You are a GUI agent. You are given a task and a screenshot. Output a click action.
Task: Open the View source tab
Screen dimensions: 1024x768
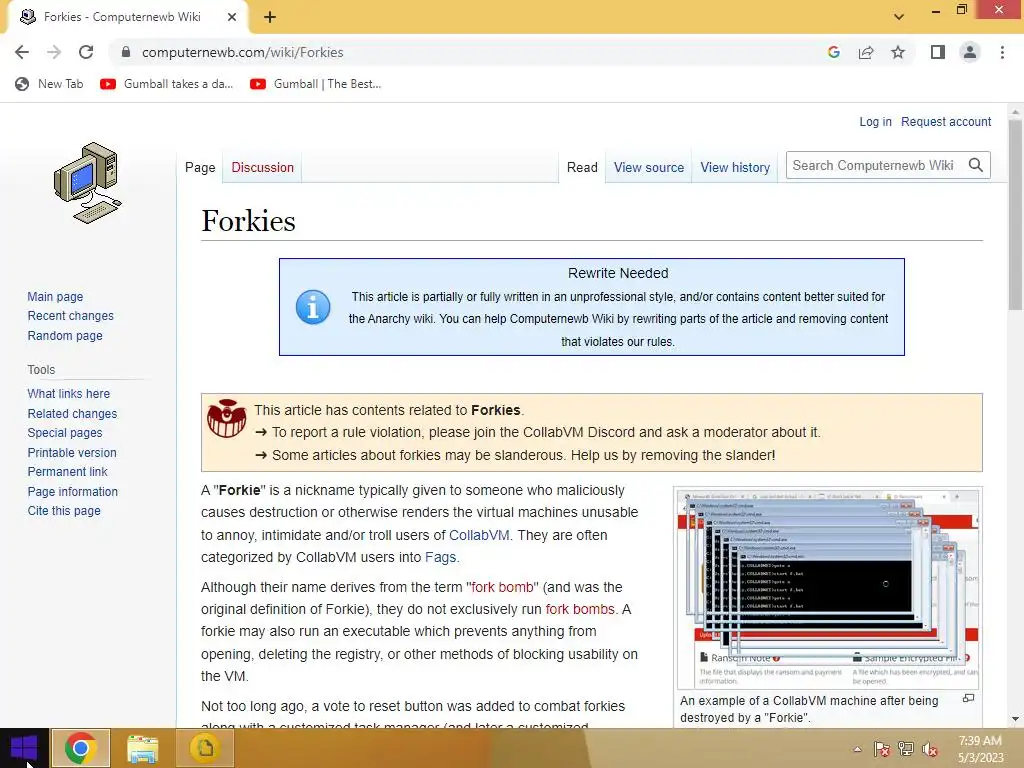[x=648, y=167]
